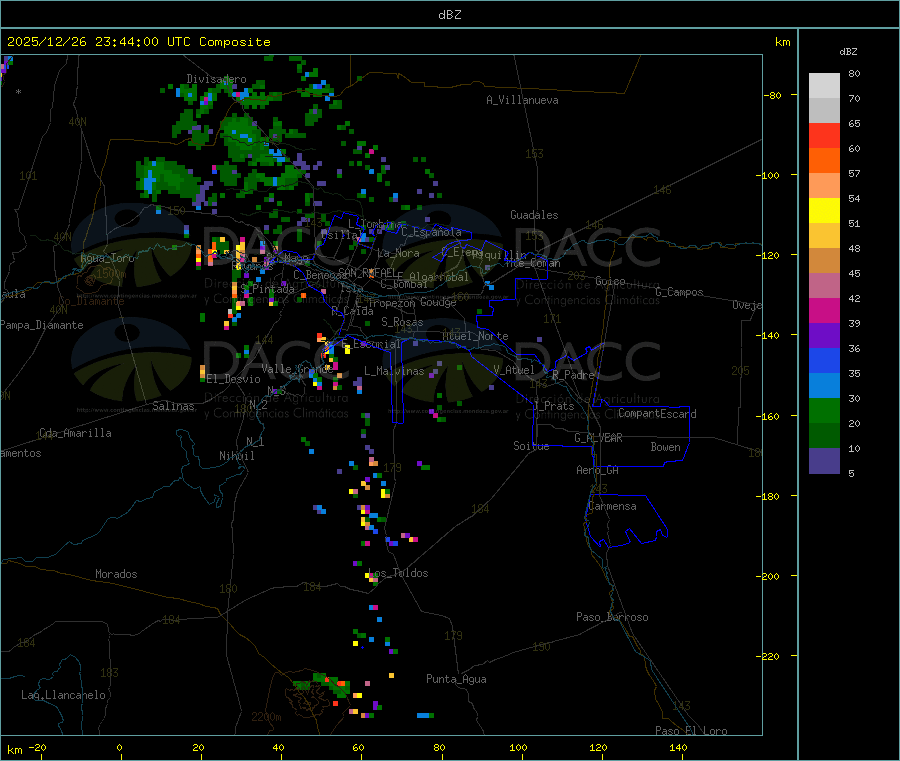This screenshot has width=900, height=761.
Task: Click the red 60–65 dBZ legend swatch
Action: (x=824, y=135)
